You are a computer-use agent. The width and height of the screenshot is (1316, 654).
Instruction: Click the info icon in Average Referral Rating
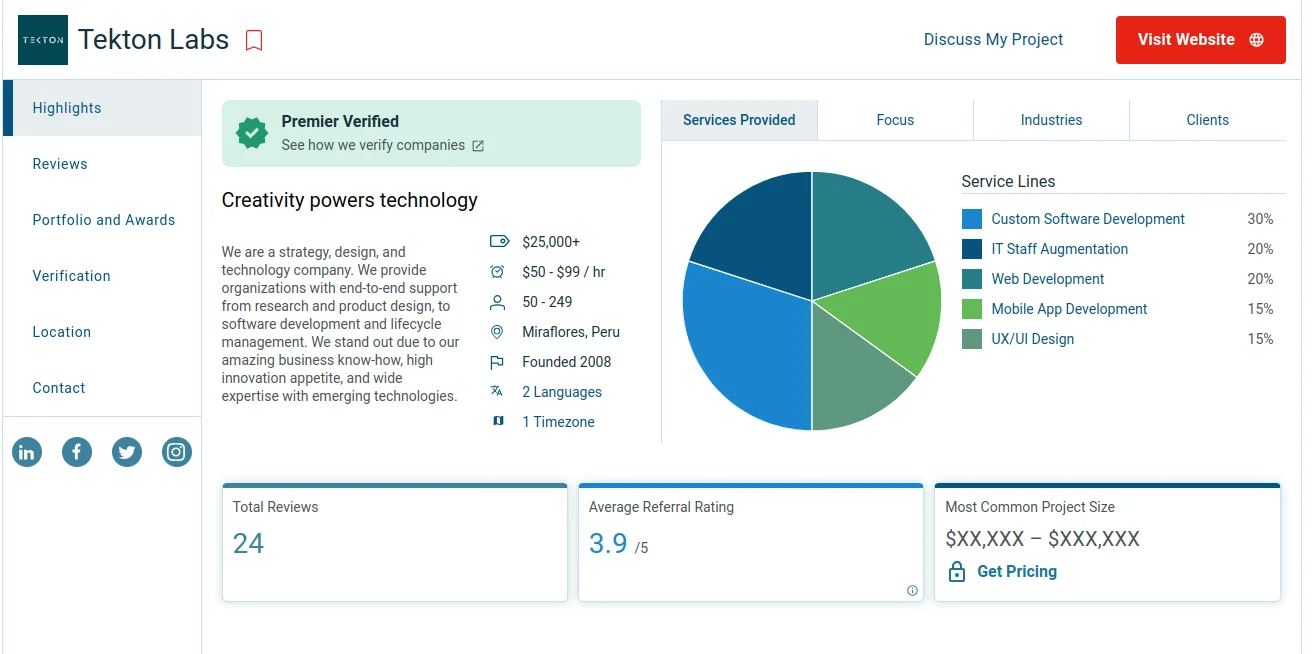(912, 591)
